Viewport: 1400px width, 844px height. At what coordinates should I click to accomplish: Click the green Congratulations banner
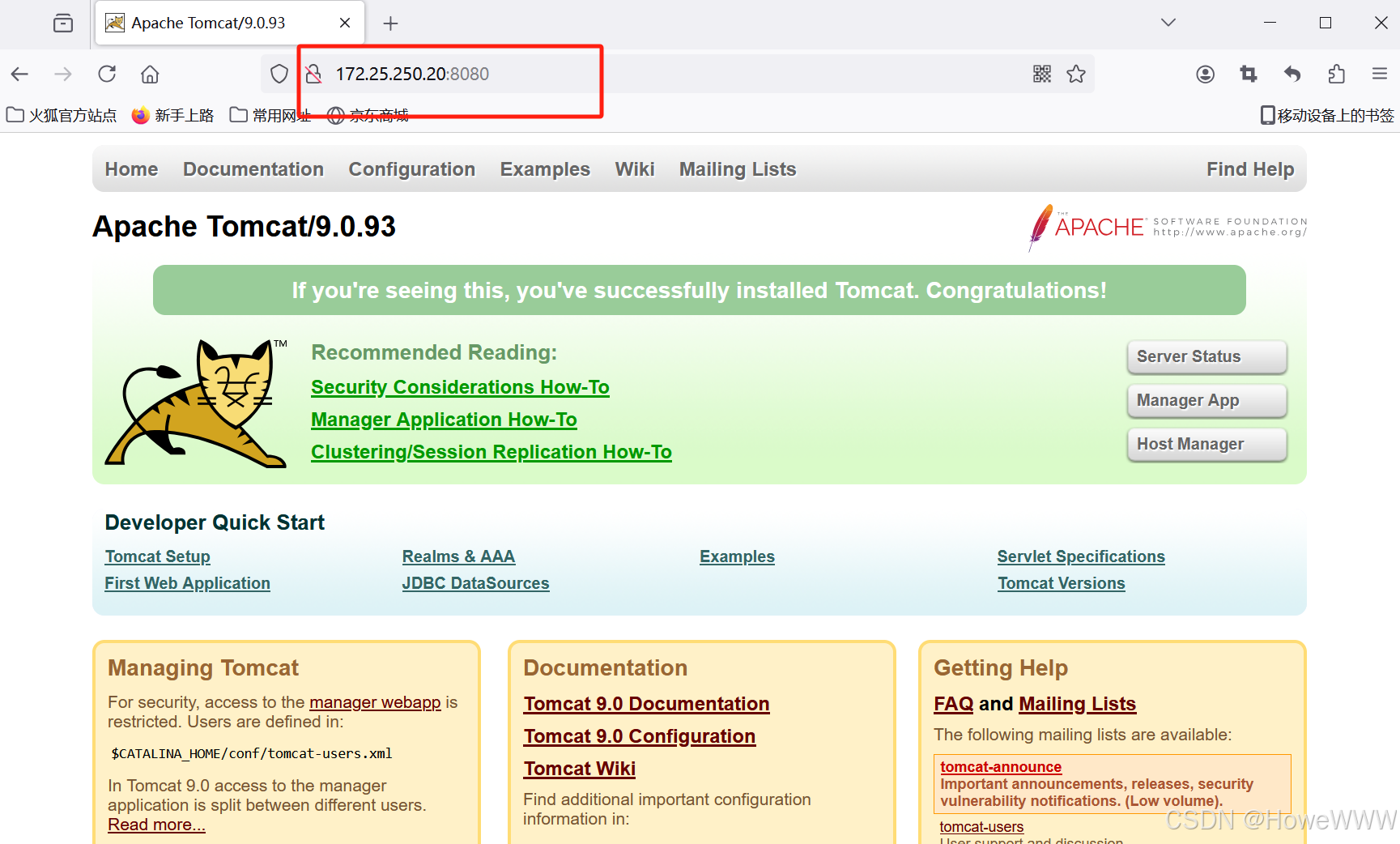click(x=700, y=290)
